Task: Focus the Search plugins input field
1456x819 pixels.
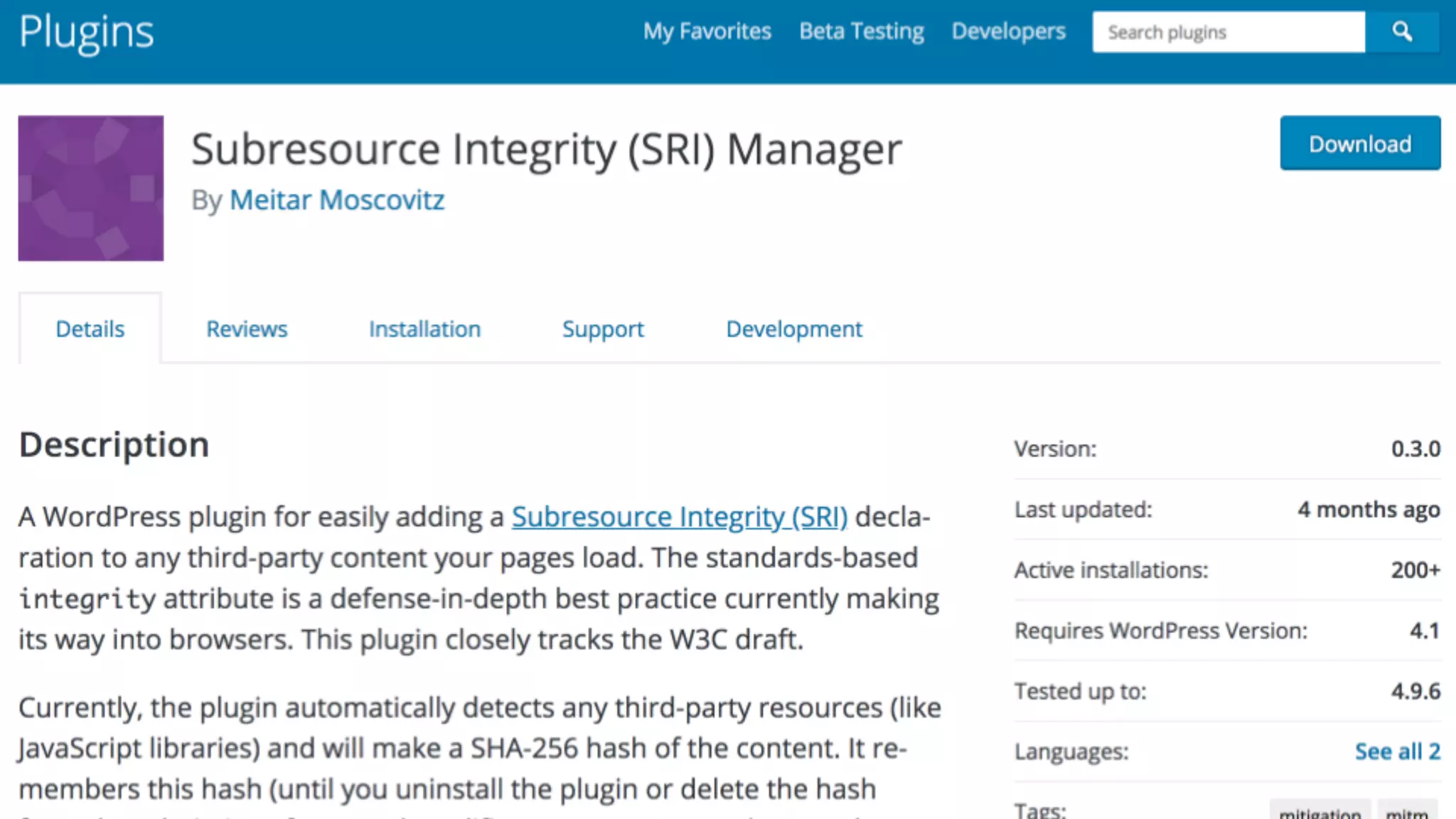Action: tap(1228, 32)
